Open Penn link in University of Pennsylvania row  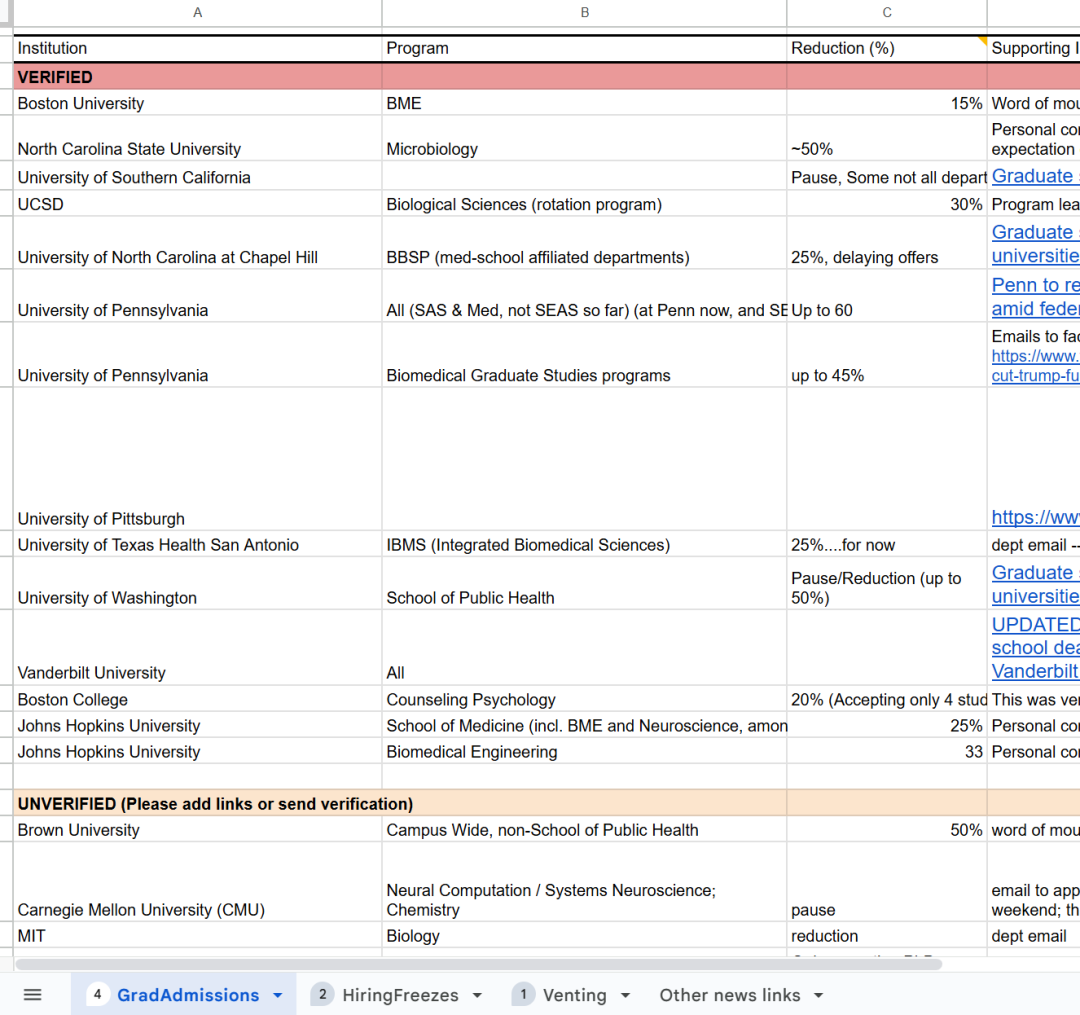(1035, 297)
